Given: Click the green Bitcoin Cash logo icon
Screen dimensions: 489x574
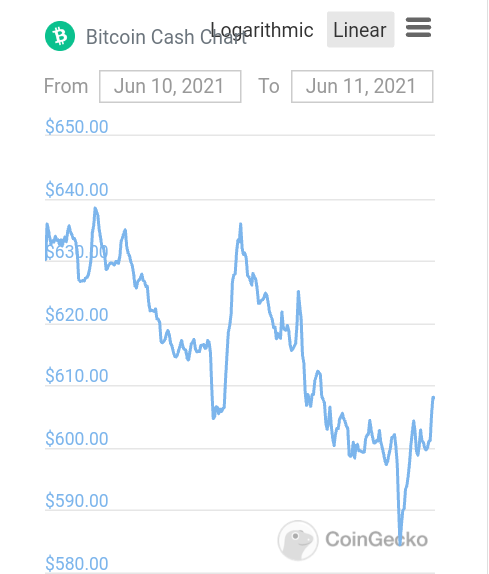Looking at the screenshot, I should (60, 36).
